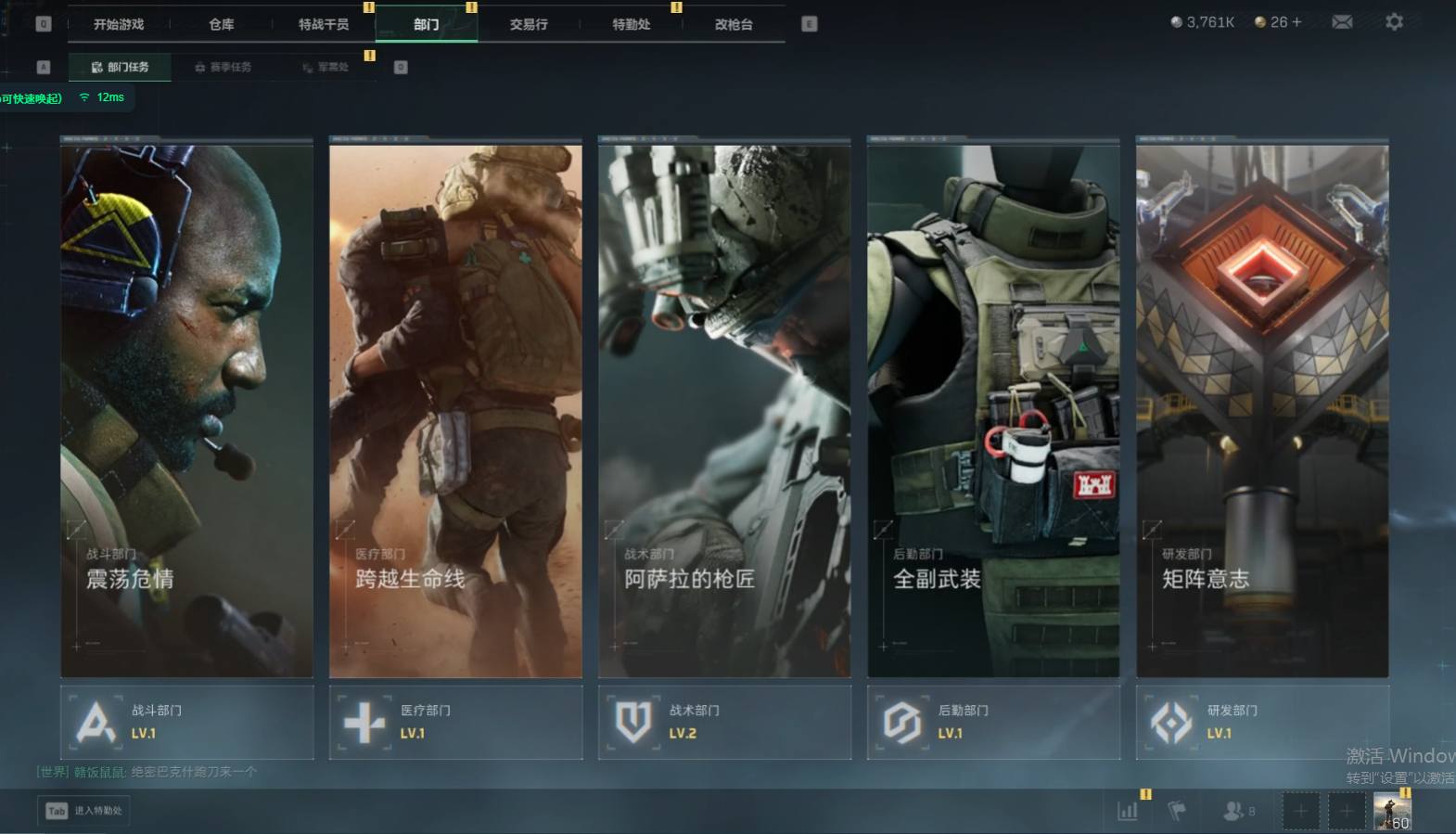Click the network latency wifi icon
1456x834 pixels.
84,97
